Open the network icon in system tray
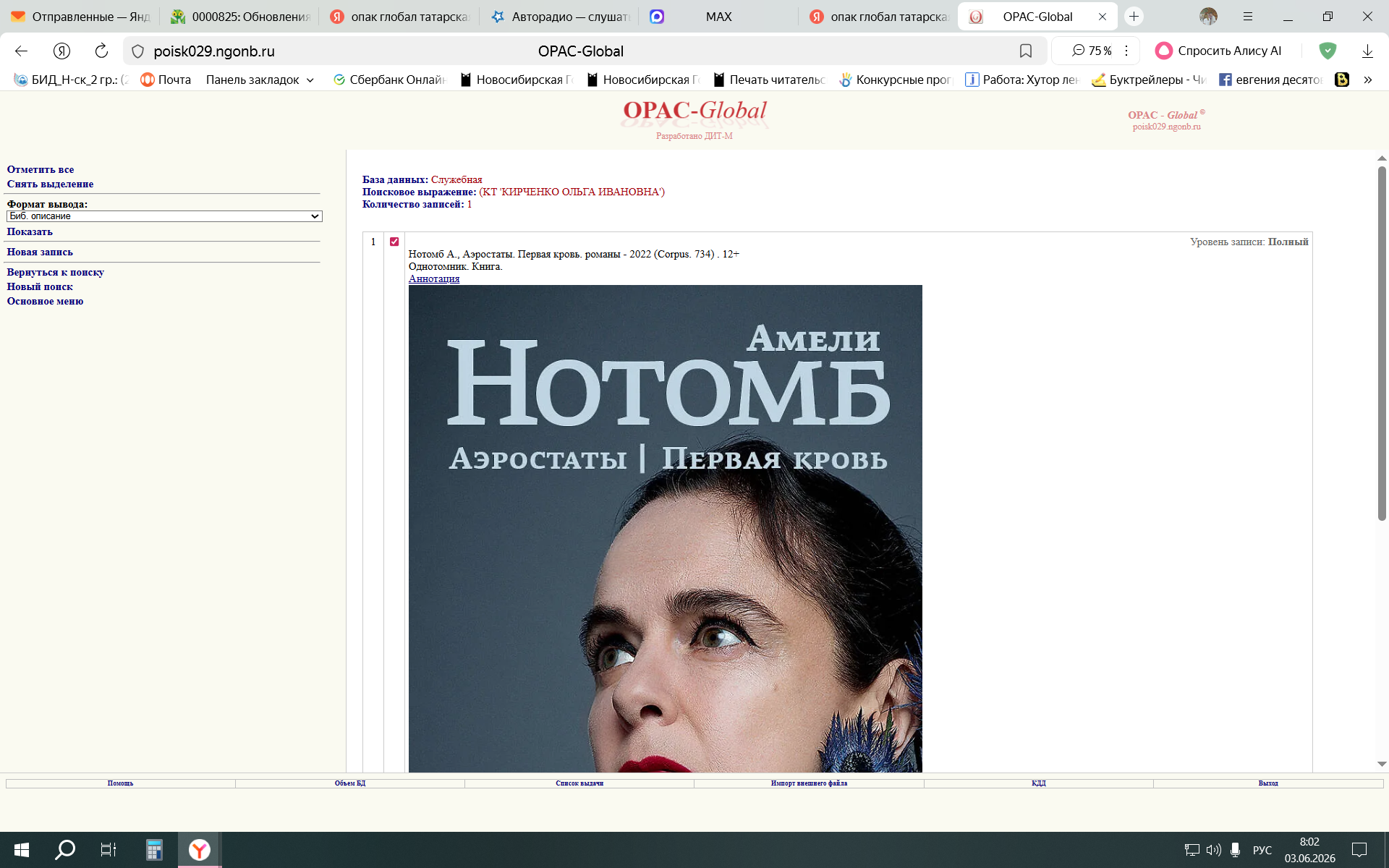This screenshot has height=868, width=1389. tap(1192, 850)
